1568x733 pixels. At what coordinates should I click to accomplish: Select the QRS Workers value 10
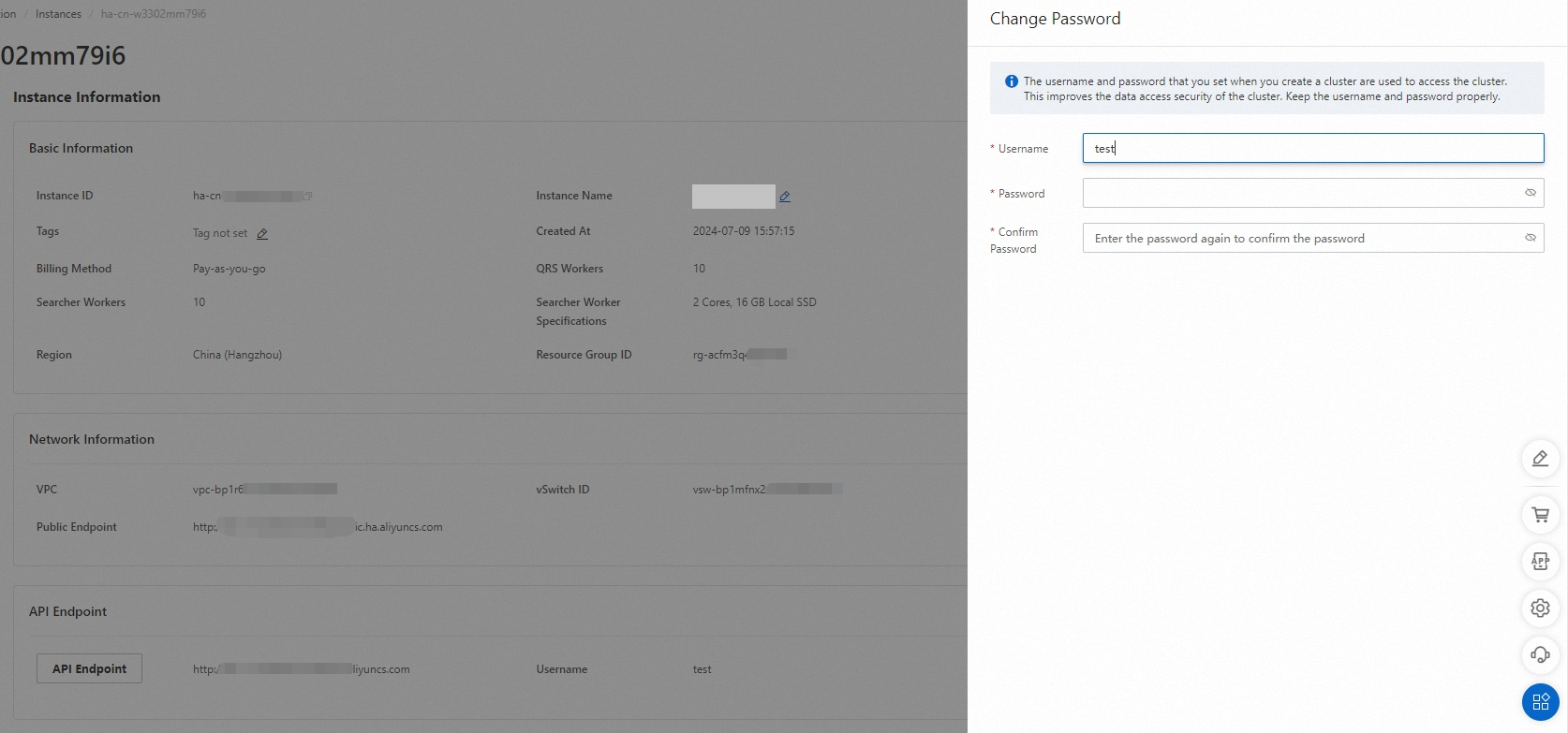(x=700, y=269)
